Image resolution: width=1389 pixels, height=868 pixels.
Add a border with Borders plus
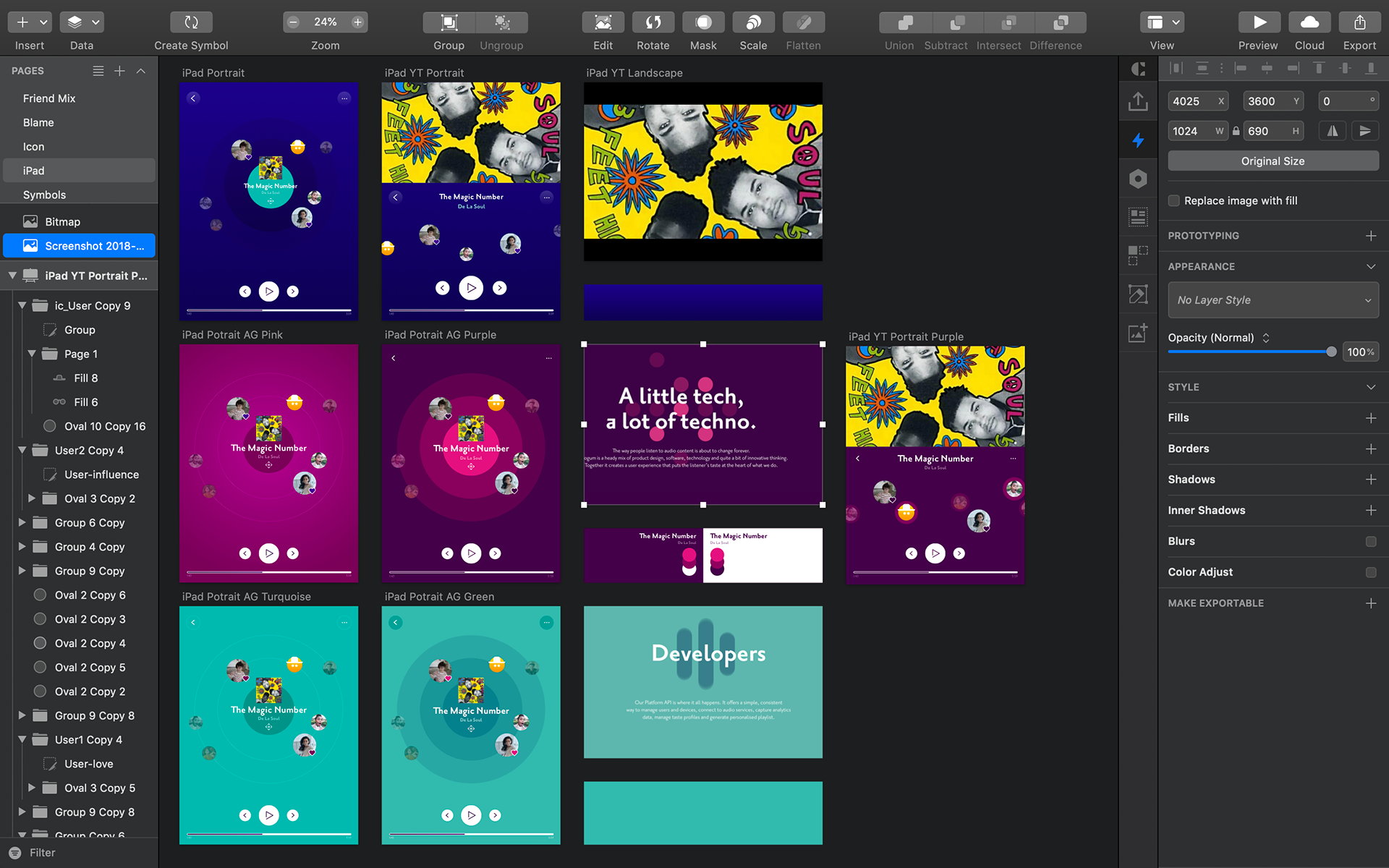1371,449
